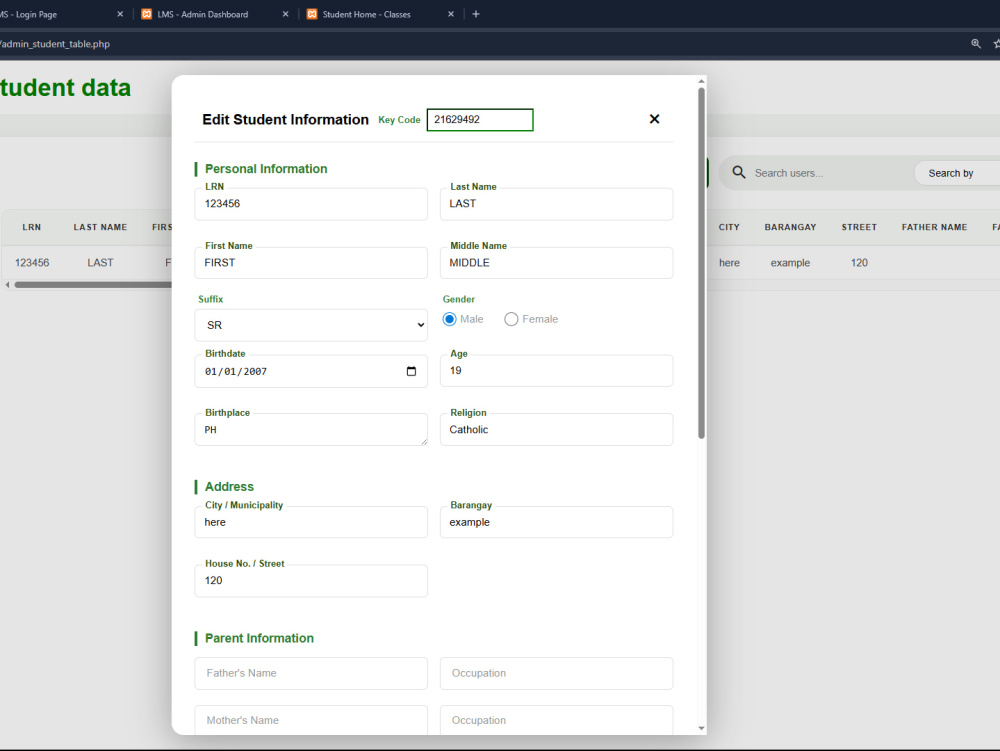Click the Birthplace text area

[x=311, y=430]
